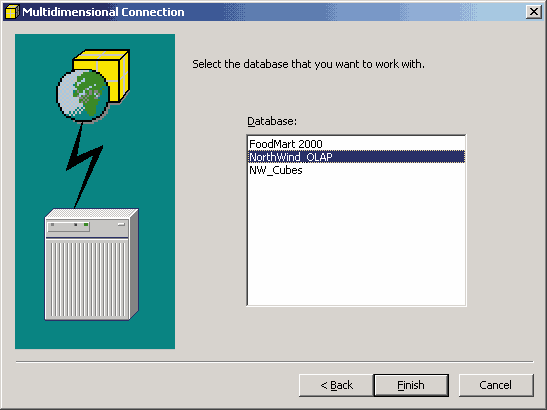Click the empty area of the database list

pyautogui.click(x=356, y=241)
